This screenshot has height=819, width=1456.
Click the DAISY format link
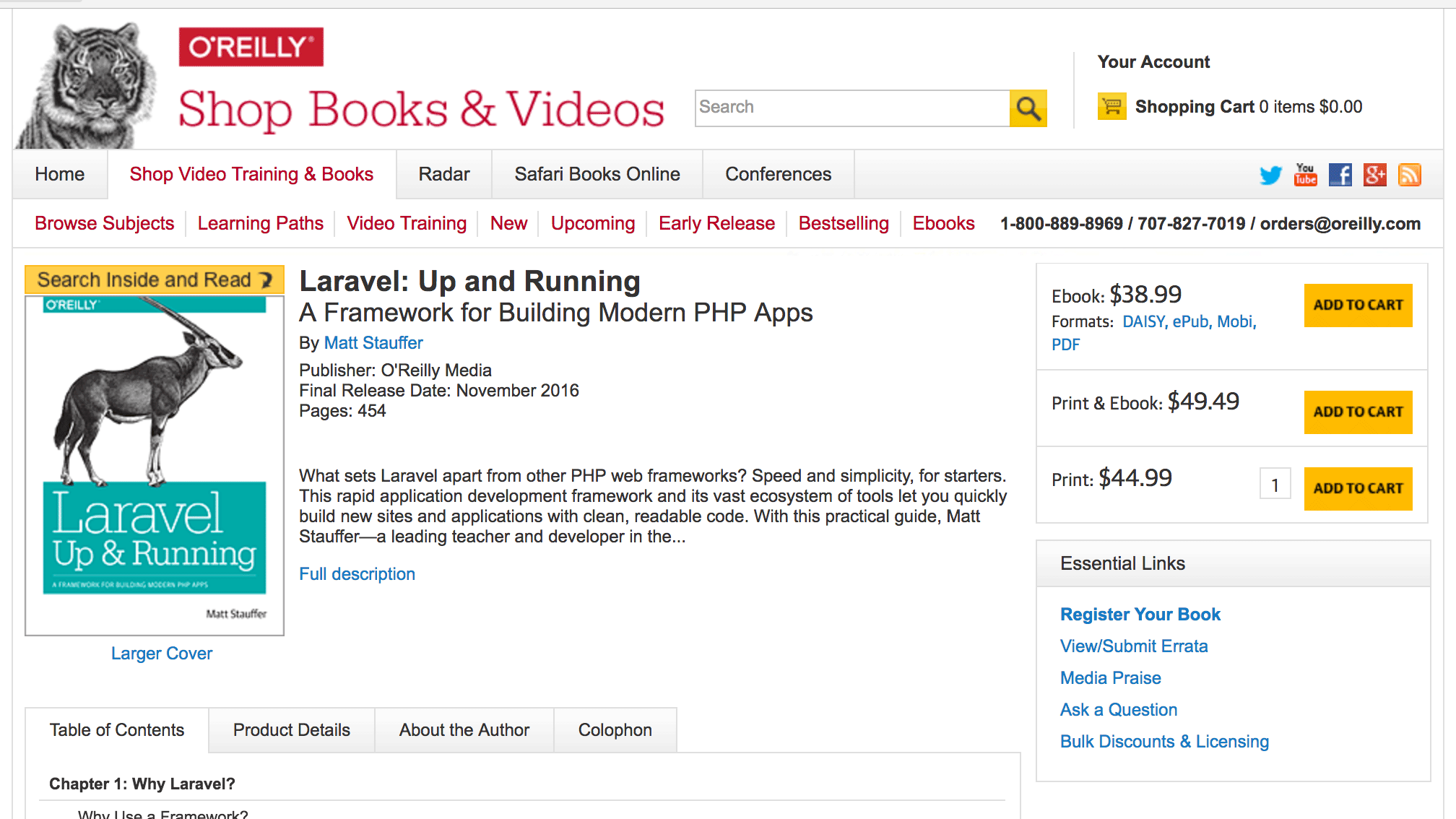coord(1144,321)
